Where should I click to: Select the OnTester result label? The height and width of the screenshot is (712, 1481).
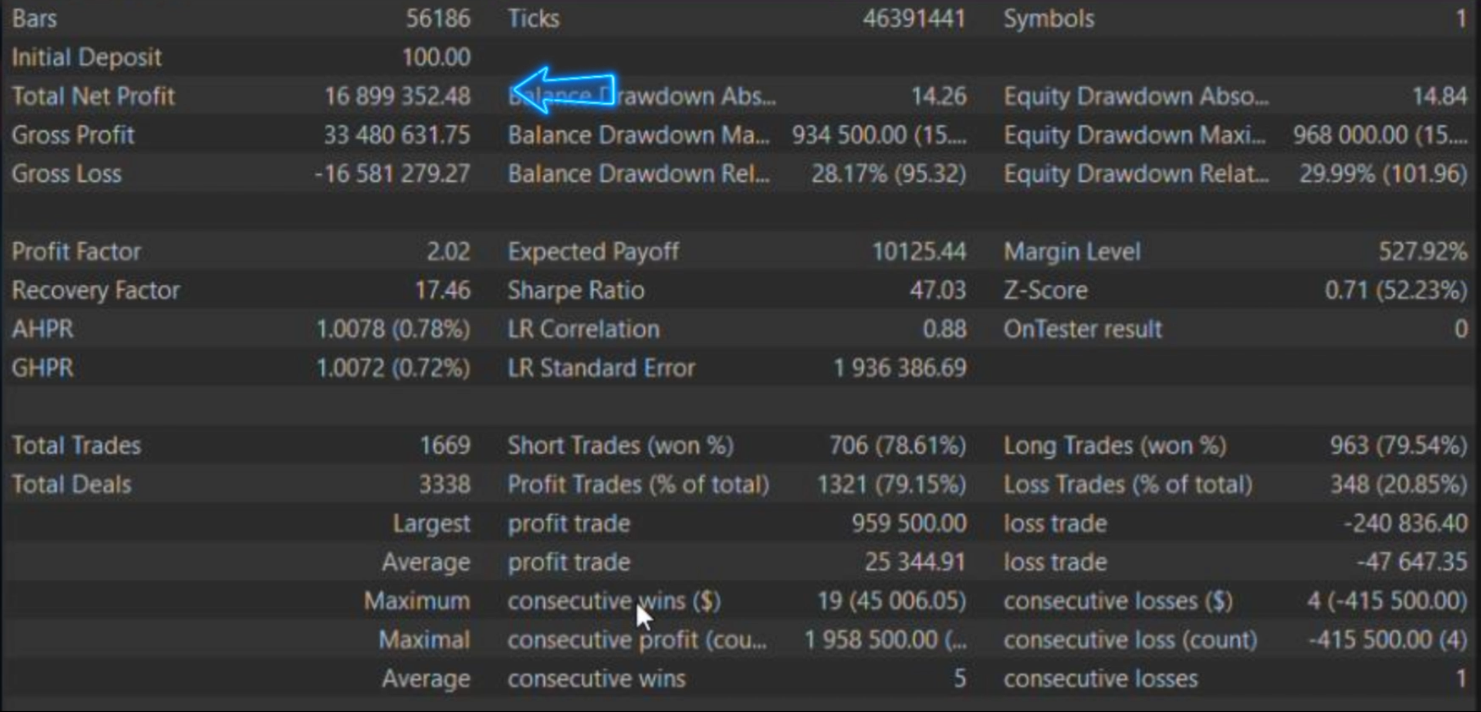tap(1082, 329)
